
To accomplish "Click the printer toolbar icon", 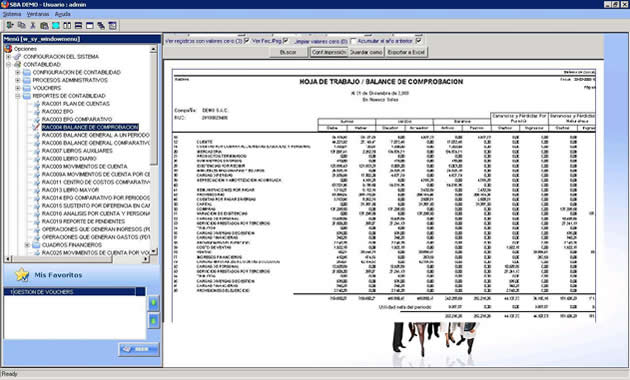I will tap(44, 25).
